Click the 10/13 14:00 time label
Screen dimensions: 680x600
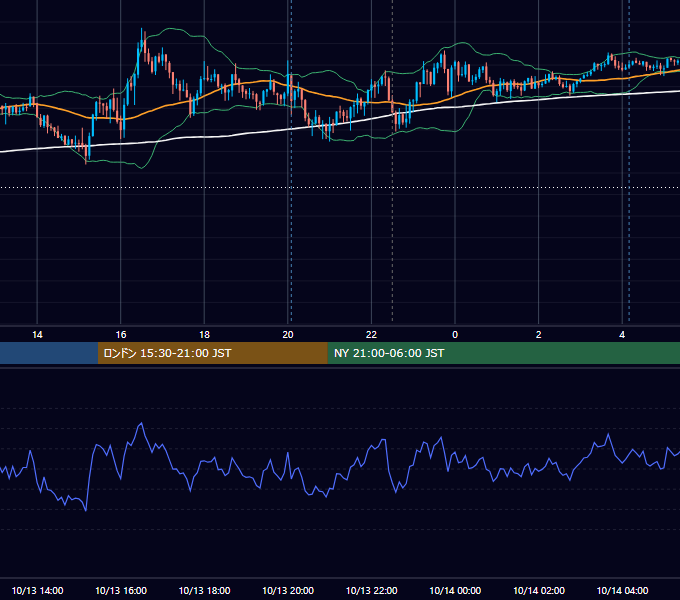click(37, 590)
